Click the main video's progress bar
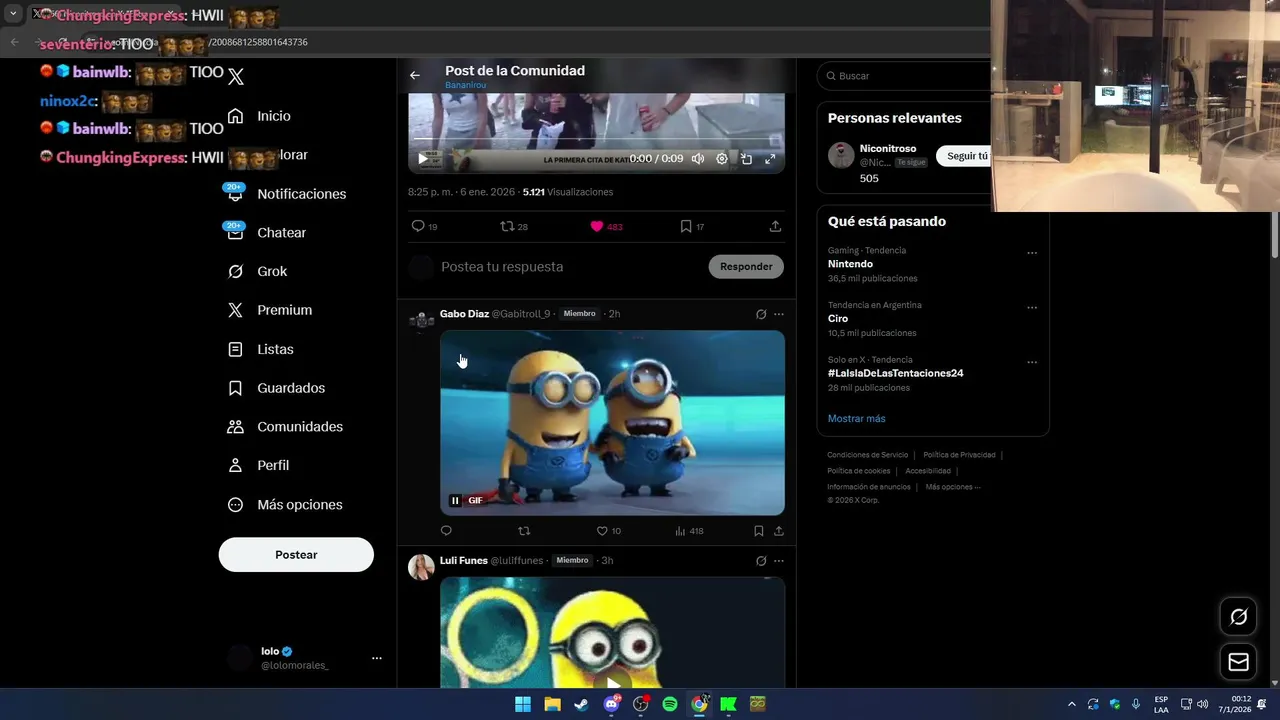The width and height of the screenshot is (1280, 720). [x=596, y=138]
